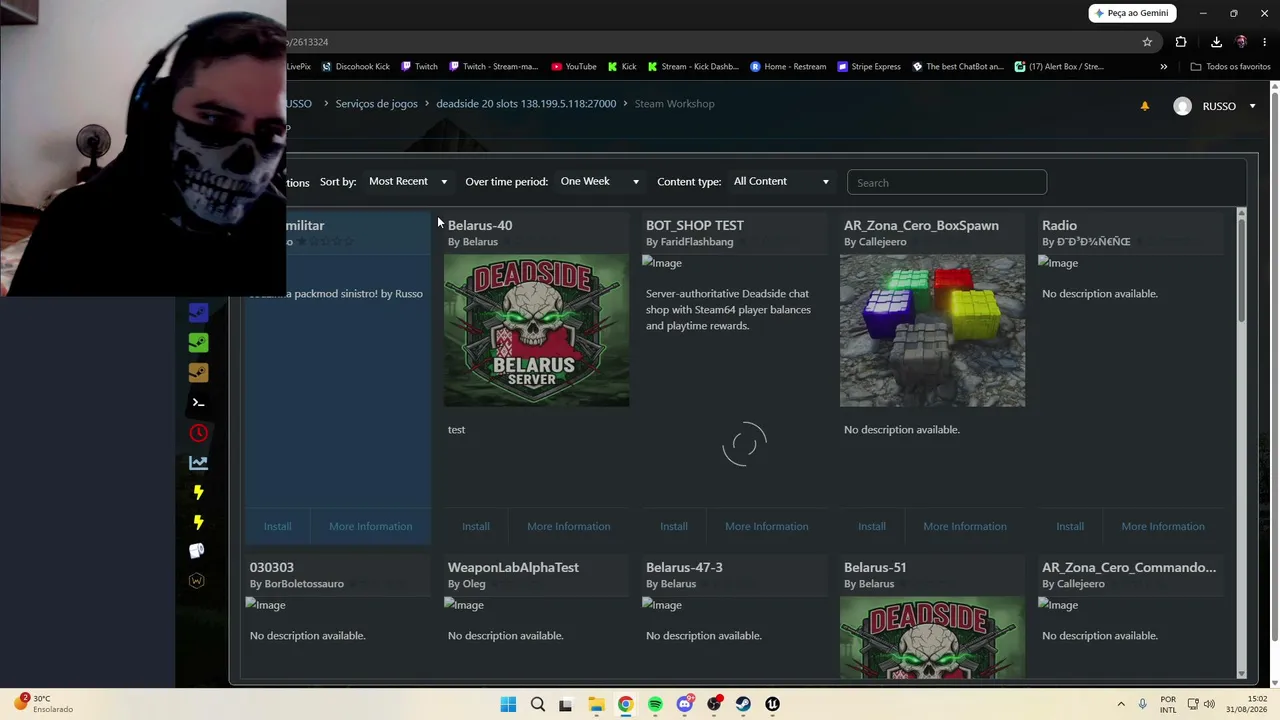Open the green Steam sidebar icon
1280x720 pixels.
[x=198, y=342]
